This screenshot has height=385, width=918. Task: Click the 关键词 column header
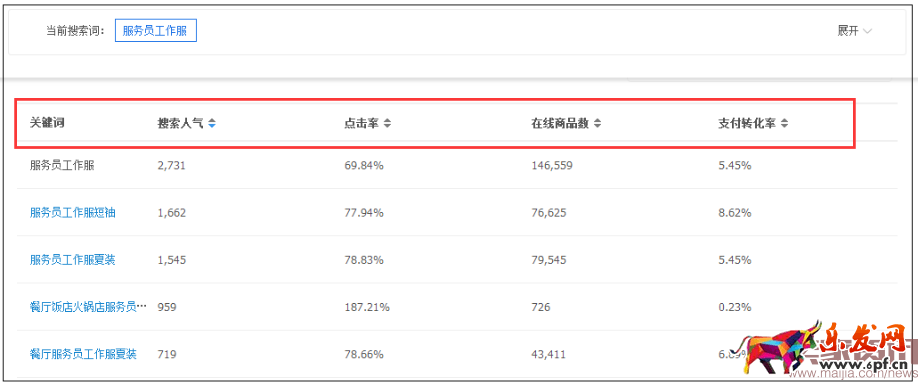[47, 123]
